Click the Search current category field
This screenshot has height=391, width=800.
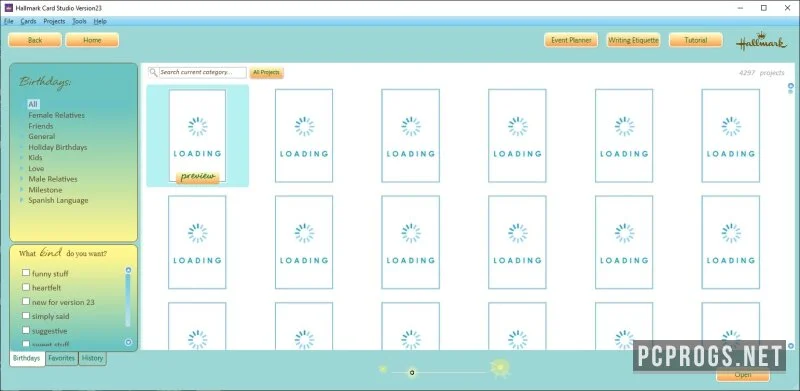(x=203, y=72)
